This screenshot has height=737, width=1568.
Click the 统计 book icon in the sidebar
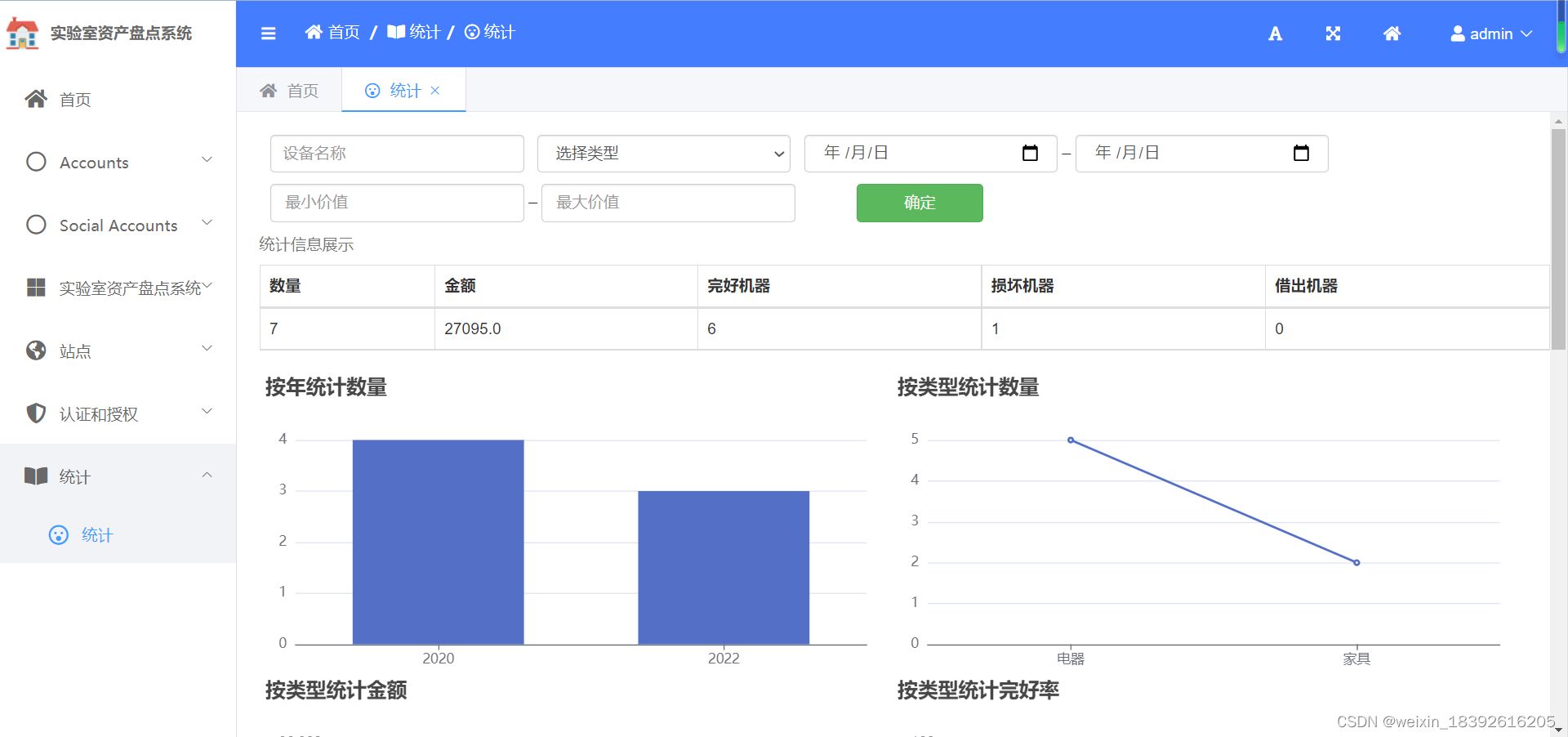pyautogui.click(x=36, y=476)
